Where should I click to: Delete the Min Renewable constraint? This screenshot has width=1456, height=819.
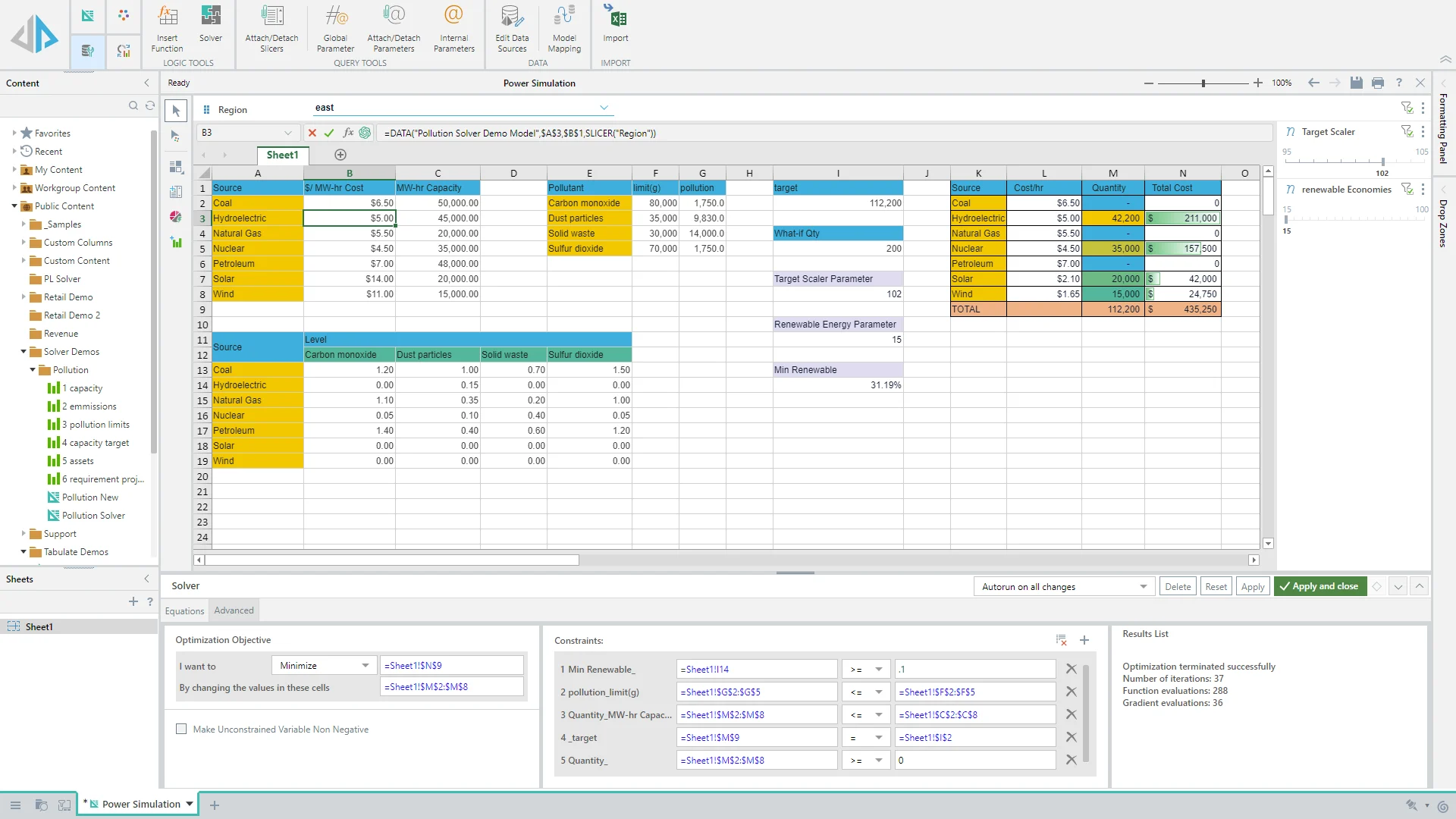[x=1071, y=669]
